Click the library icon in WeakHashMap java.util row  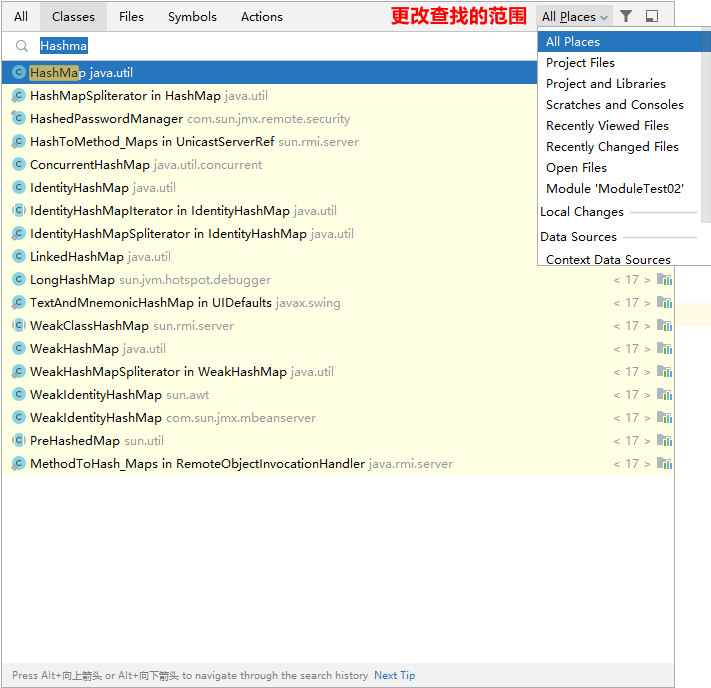pos(664,348)
